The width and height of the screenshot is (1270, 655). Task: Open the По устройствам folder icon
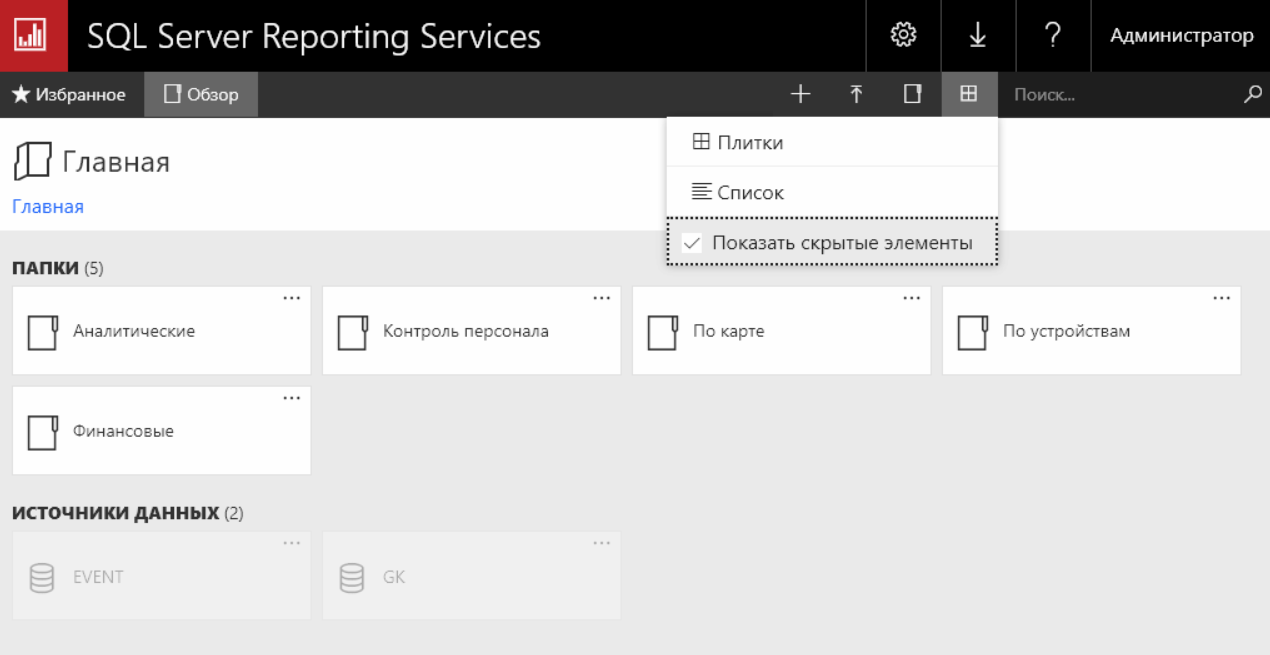(x=972, y=333)
